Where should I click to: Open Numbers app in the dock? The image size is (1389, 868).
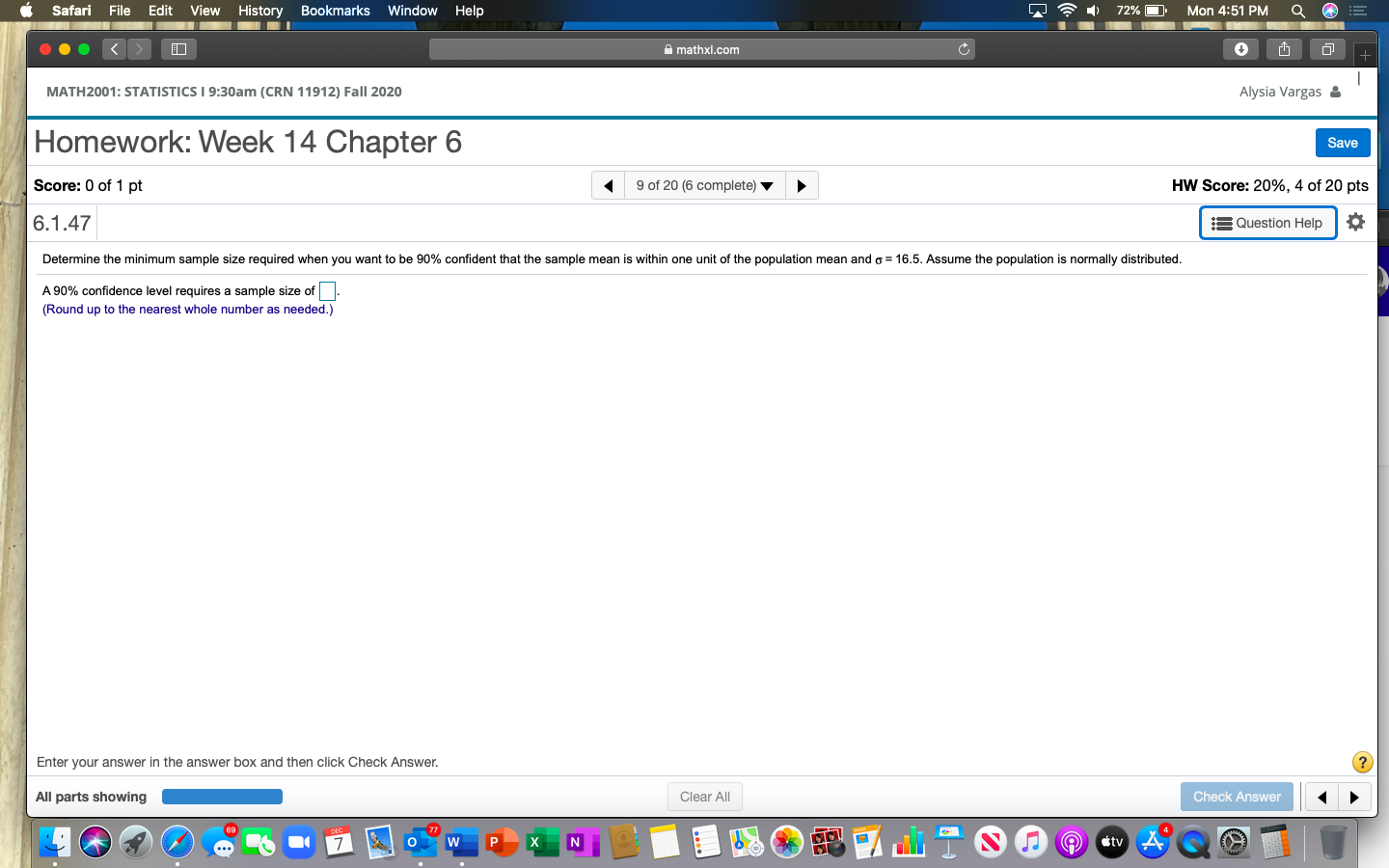point(909,842)
